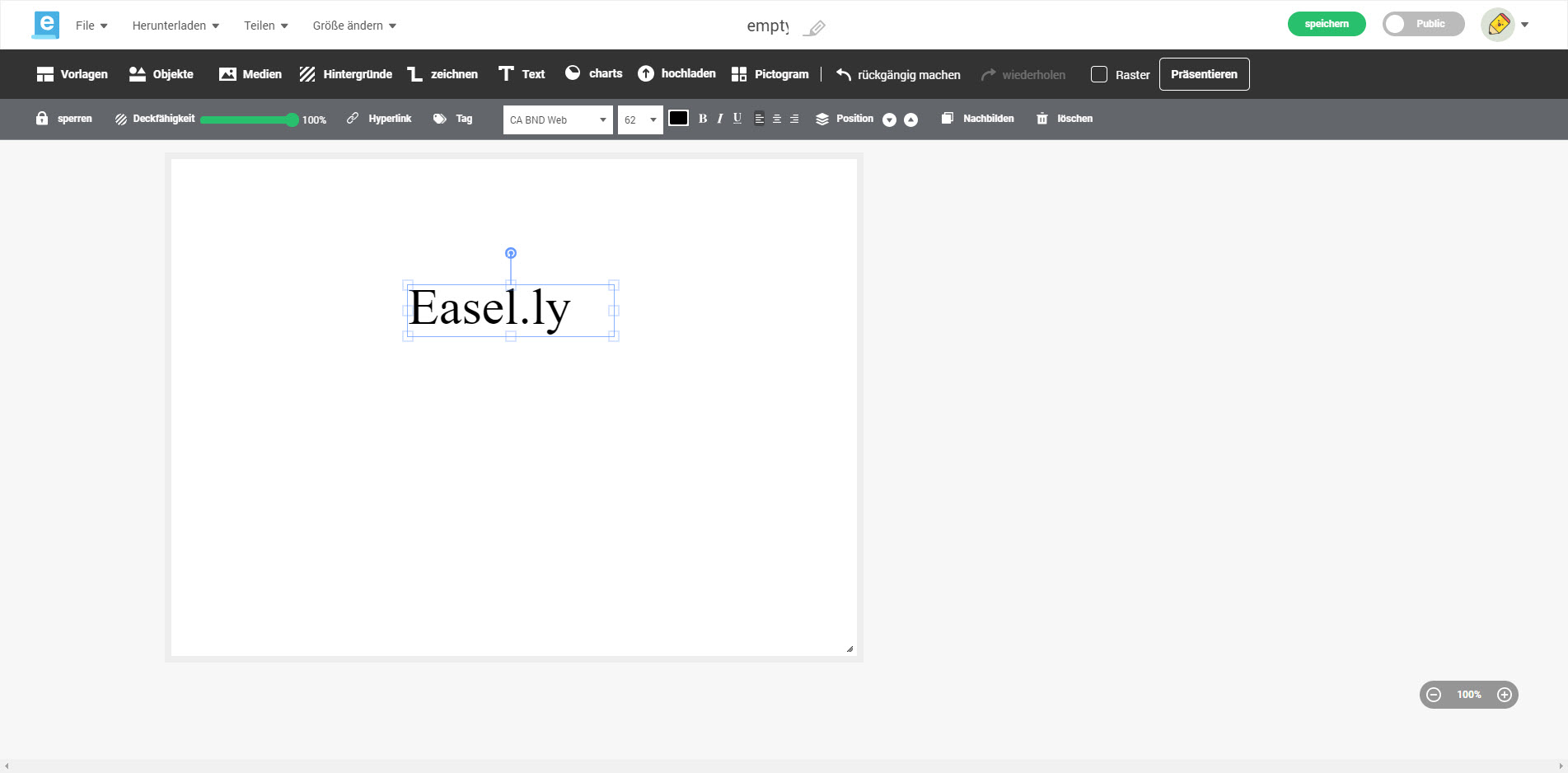Click the Deckfähigkeit opacity label icon
1568x773 pixels.
pos(121,119)
